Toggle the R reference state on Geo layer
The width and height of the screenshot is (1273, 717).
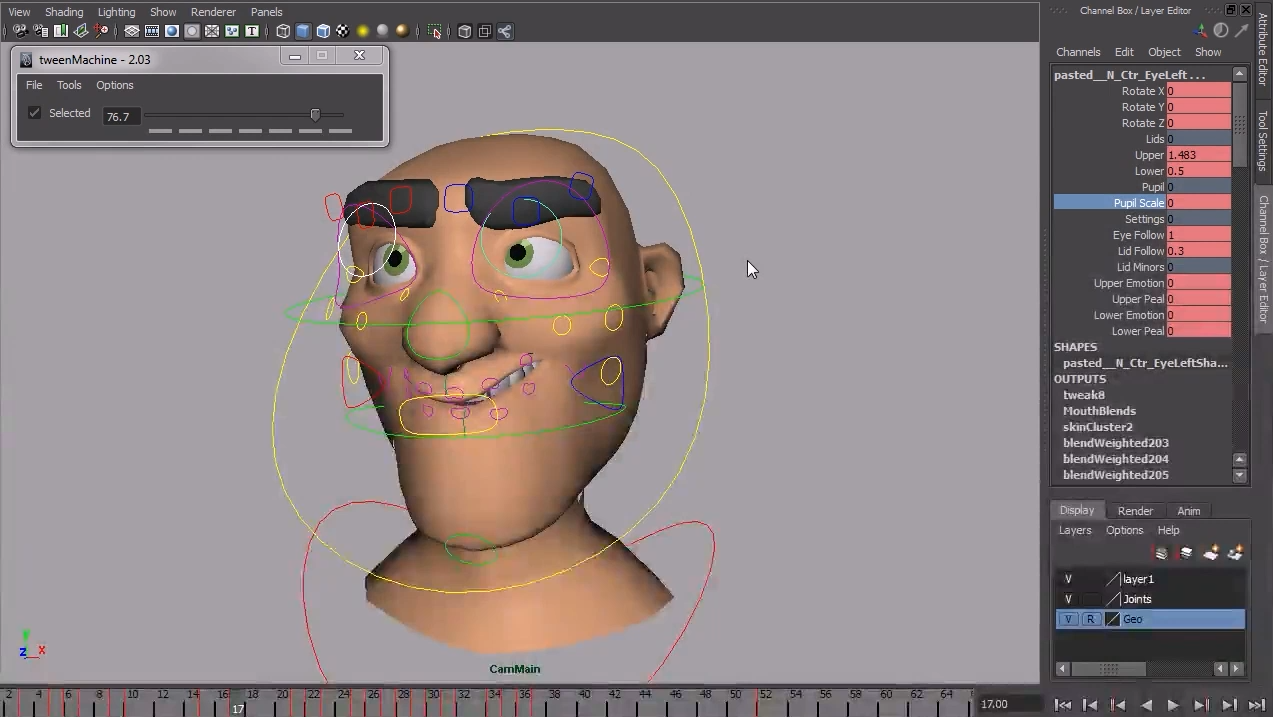coord(1090,619)
